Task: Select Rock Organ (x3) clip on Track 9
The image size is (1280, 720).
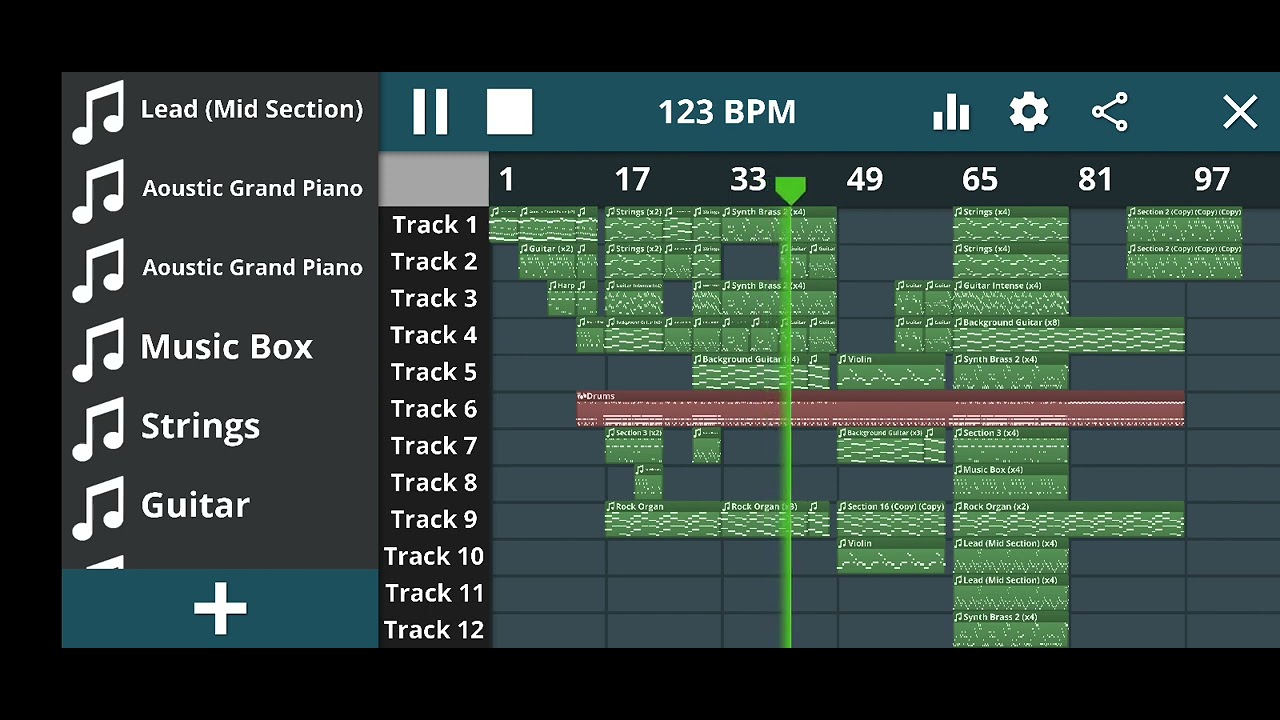Action: (x=764, y=520)
